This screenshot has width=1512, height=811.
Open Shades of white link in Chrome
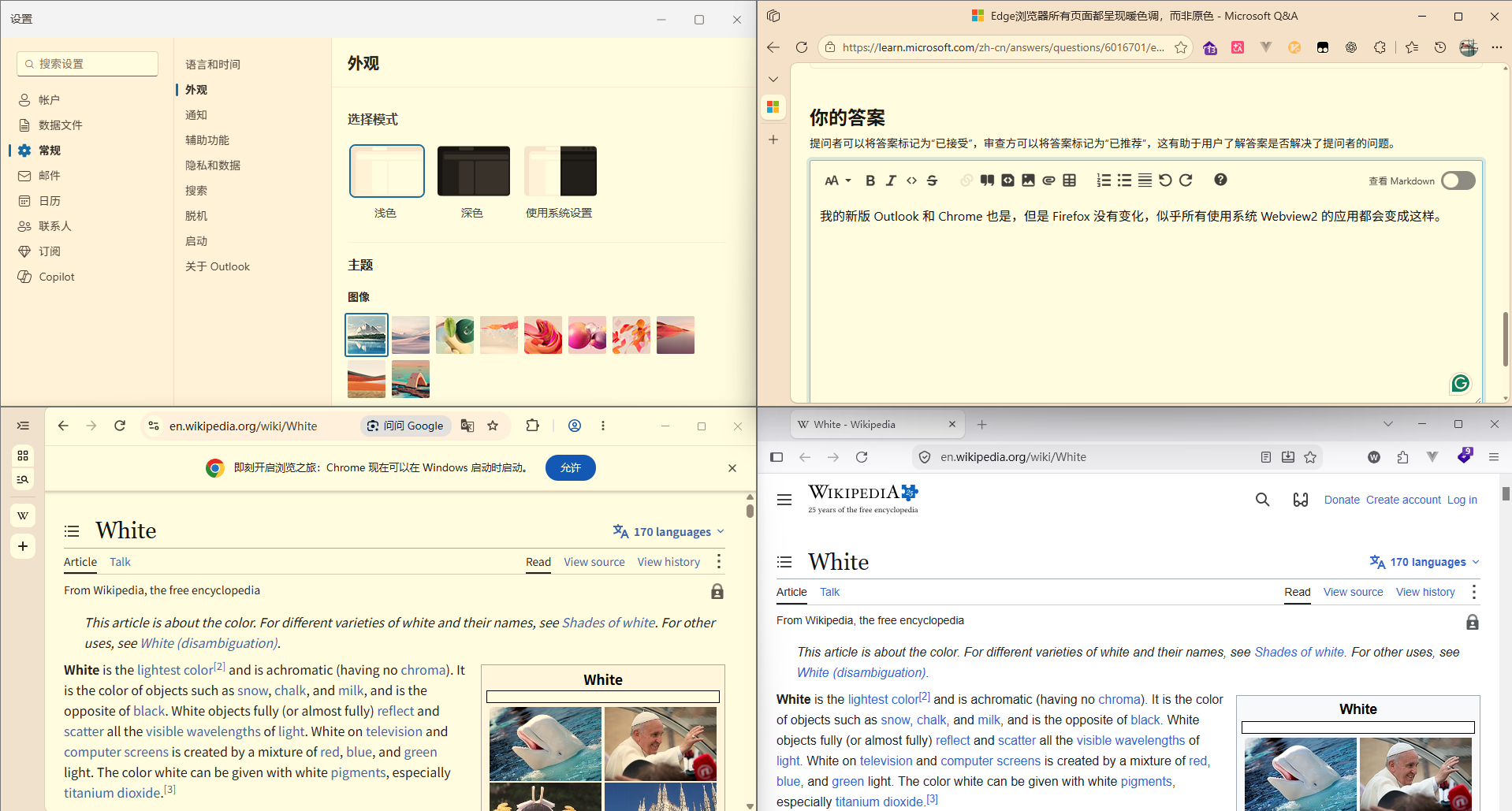609,623
